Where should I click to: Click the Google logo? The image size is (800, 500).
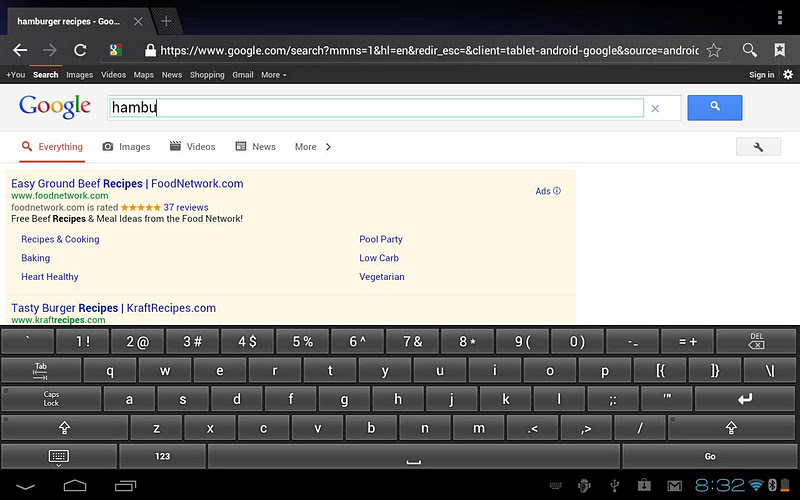coord(55,107)
